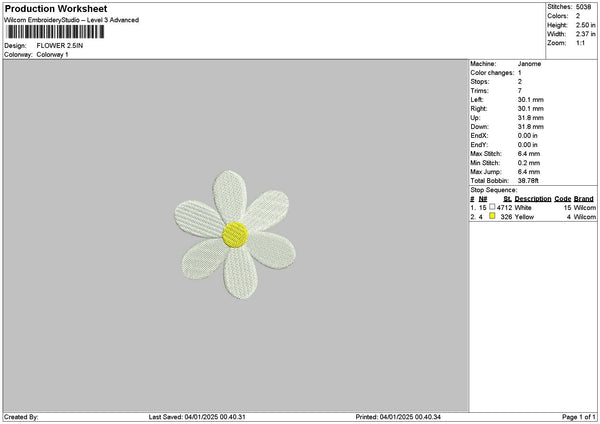Click the Machine value Janome
Viewport: 600px width, 424px height.
click(528, 64)
